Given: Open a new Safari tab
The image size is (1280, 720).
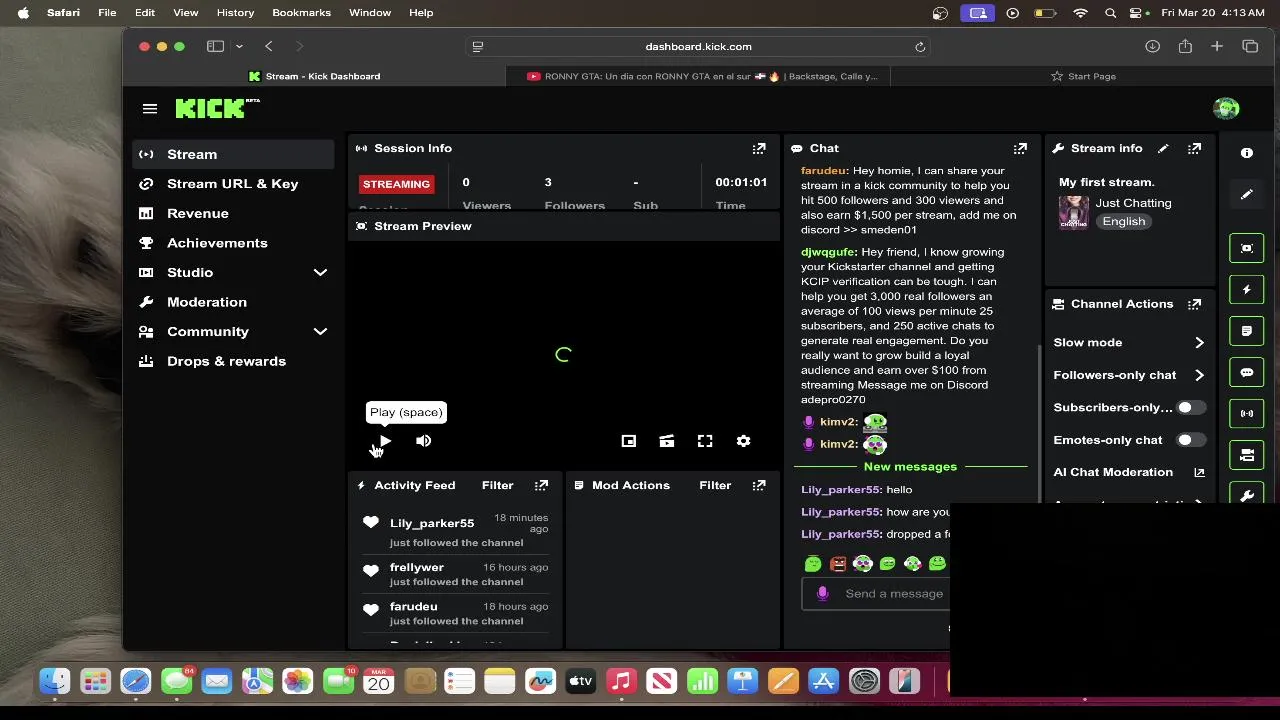Looking at the screenshot, I should [1217, 46].
